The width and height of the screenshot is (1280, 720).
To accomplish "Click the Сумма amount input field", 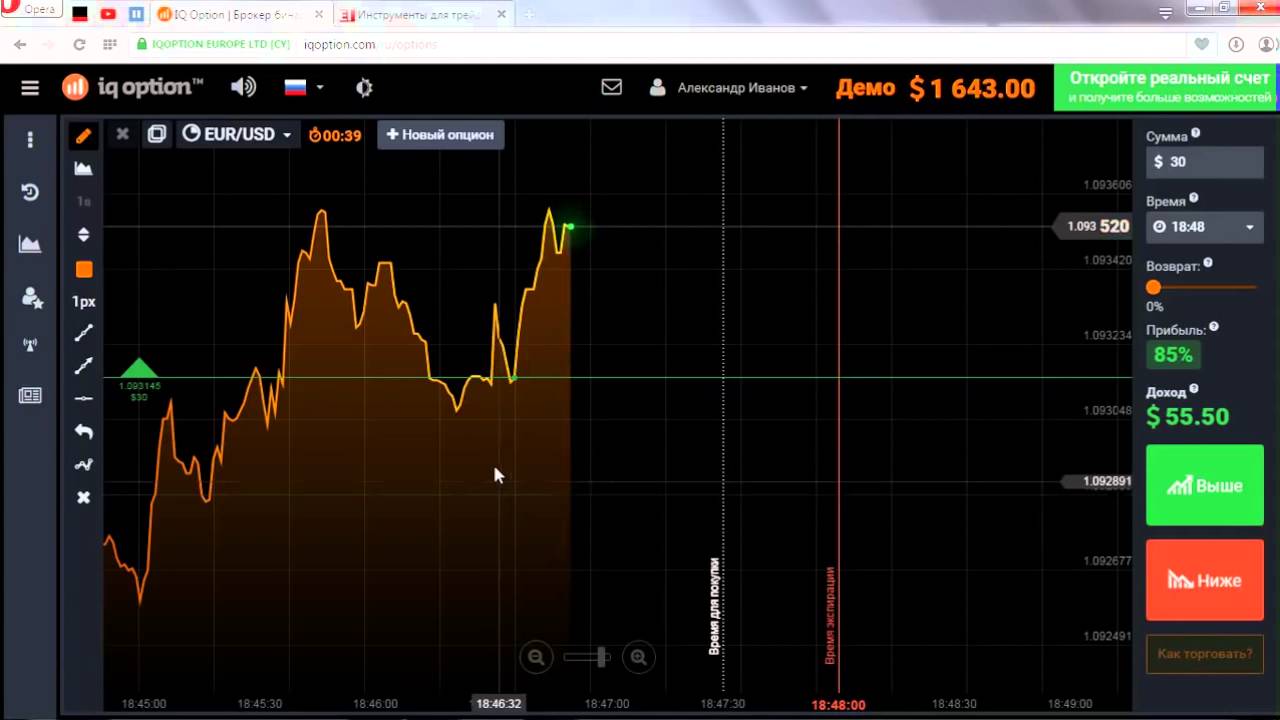I will coord(1205,162).
